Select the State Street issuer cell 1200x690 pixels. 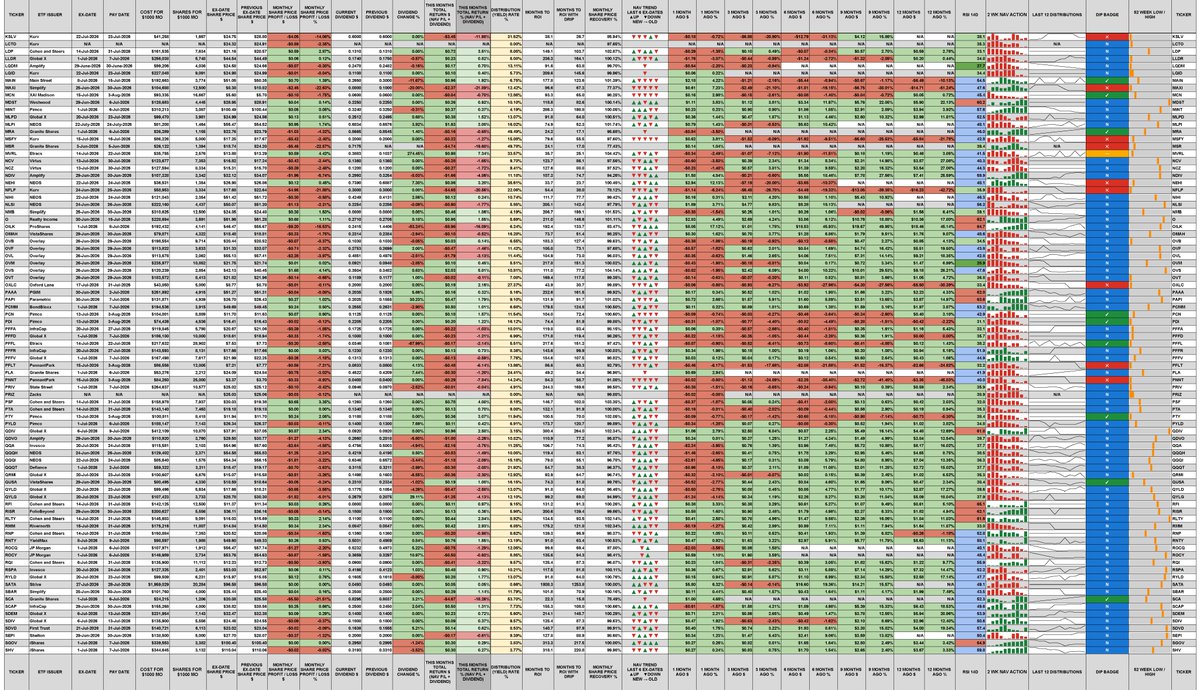point(50,387)
